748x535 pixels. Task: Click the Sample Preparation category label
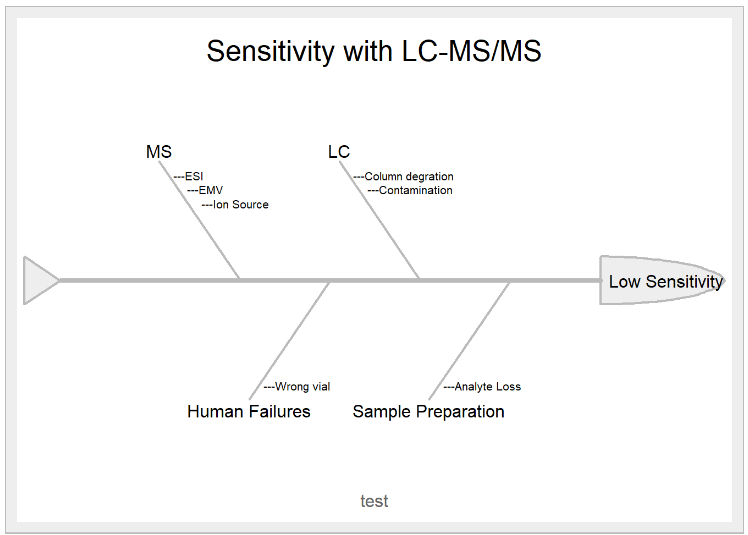428,411
